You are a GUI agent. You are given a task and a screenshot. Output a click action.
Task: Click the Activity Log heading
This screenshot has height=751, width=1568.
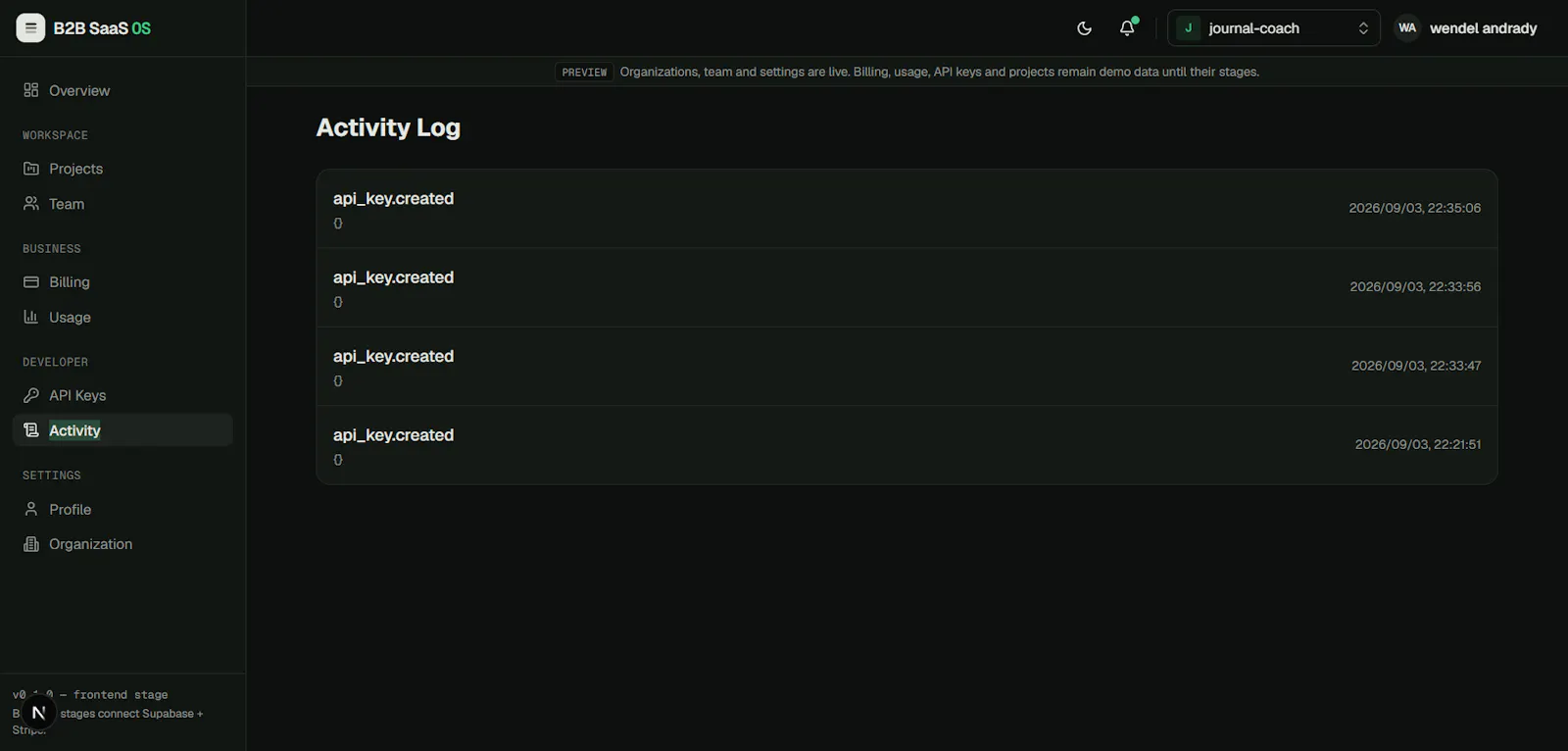coord(388,127)
